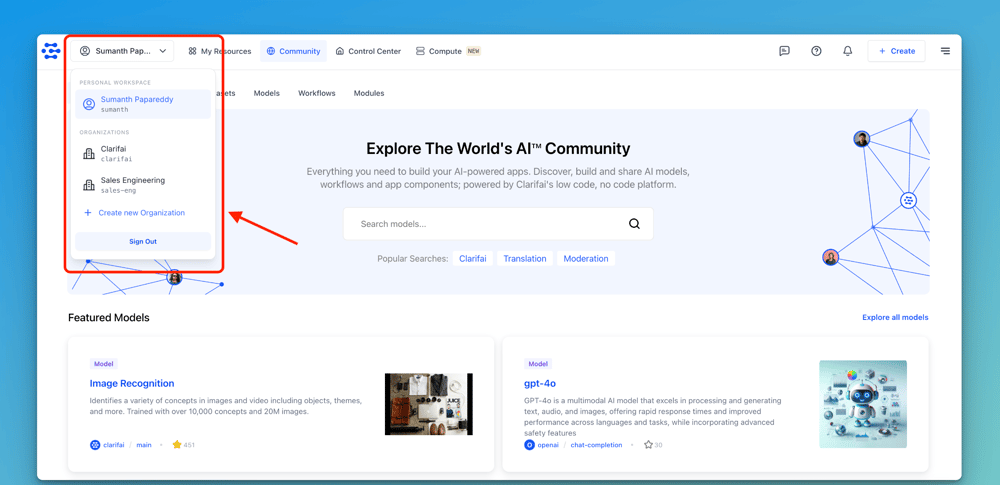This screenshot has width=1000, height=485.
Task: Open the chat feedback icon
Action: (784, 51)
